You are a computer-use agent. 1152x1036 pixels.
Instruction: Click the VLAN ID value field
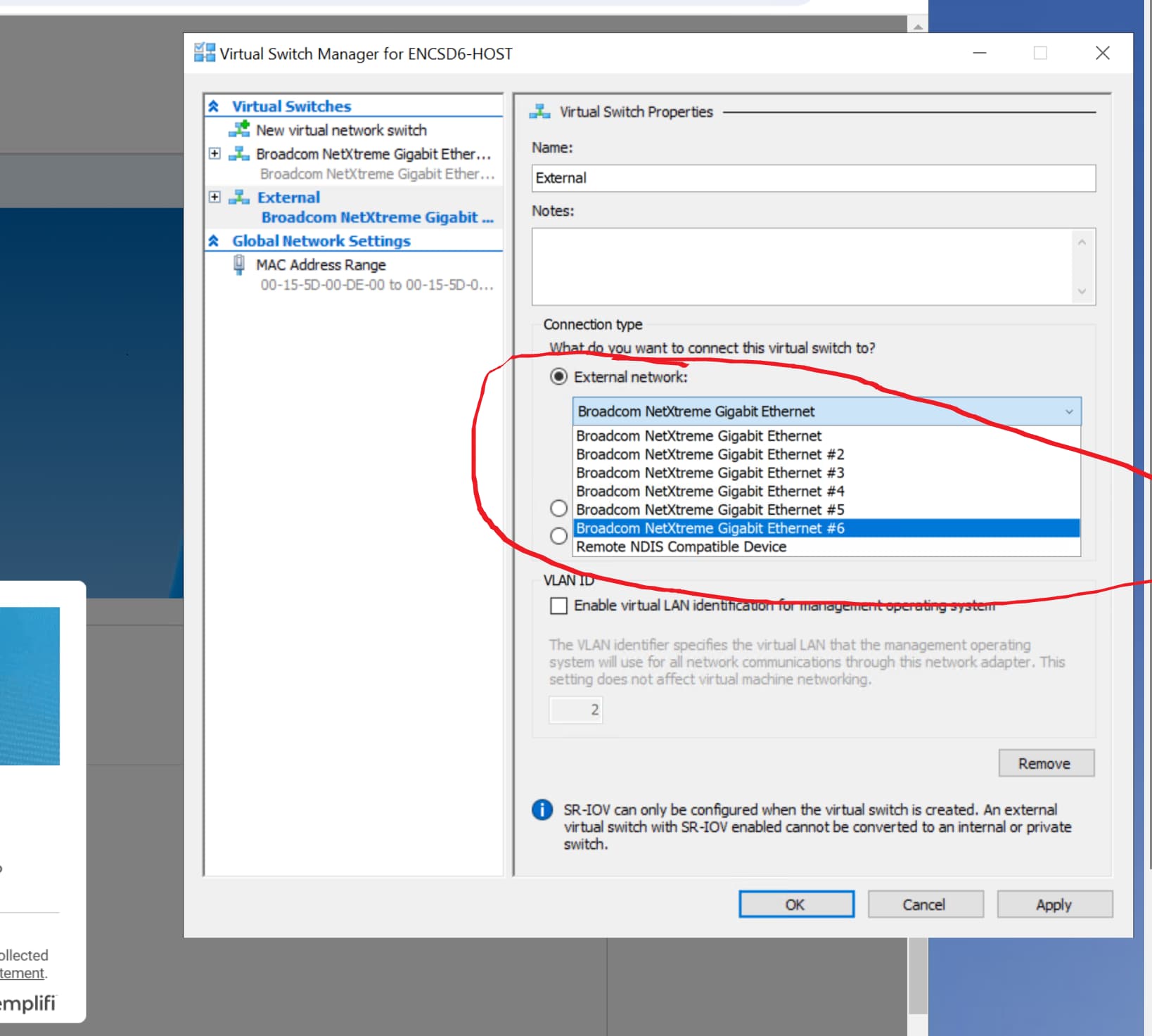(x=575, y=710)
